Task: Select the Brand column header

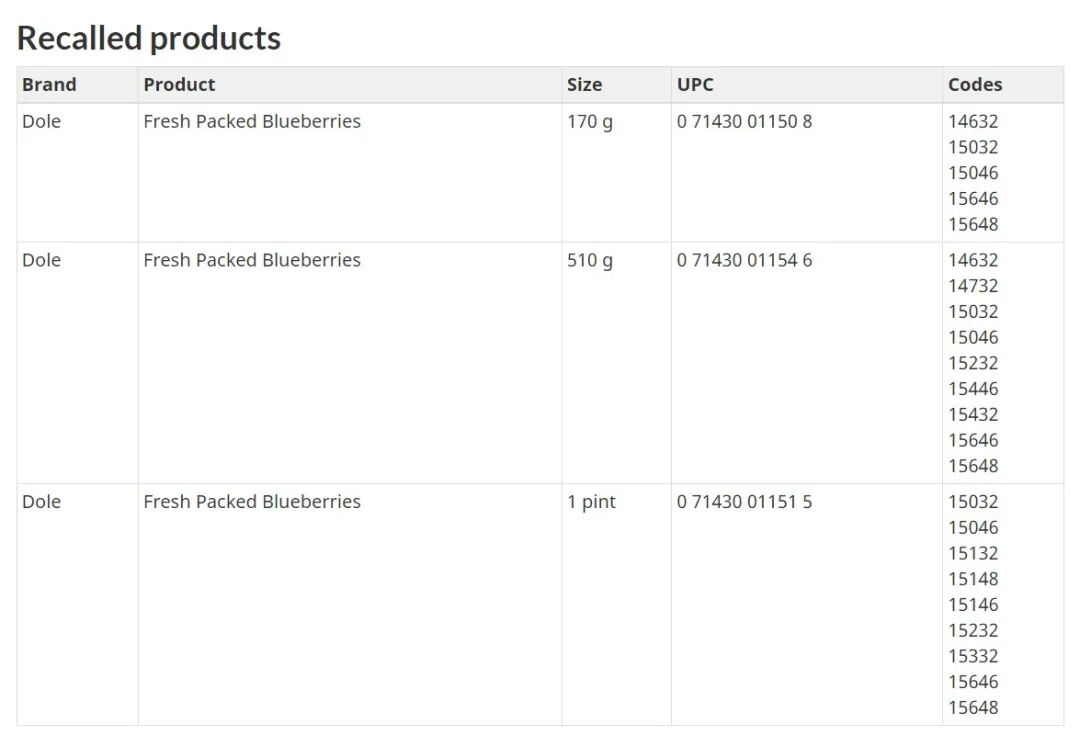Action: click(x=49, y=85)
